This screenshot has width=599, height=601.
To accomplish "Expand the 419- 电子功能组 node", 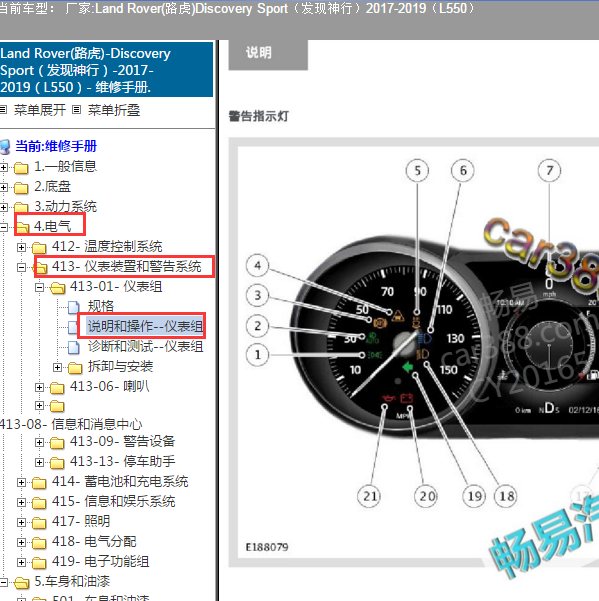I will tap(21, 562).
